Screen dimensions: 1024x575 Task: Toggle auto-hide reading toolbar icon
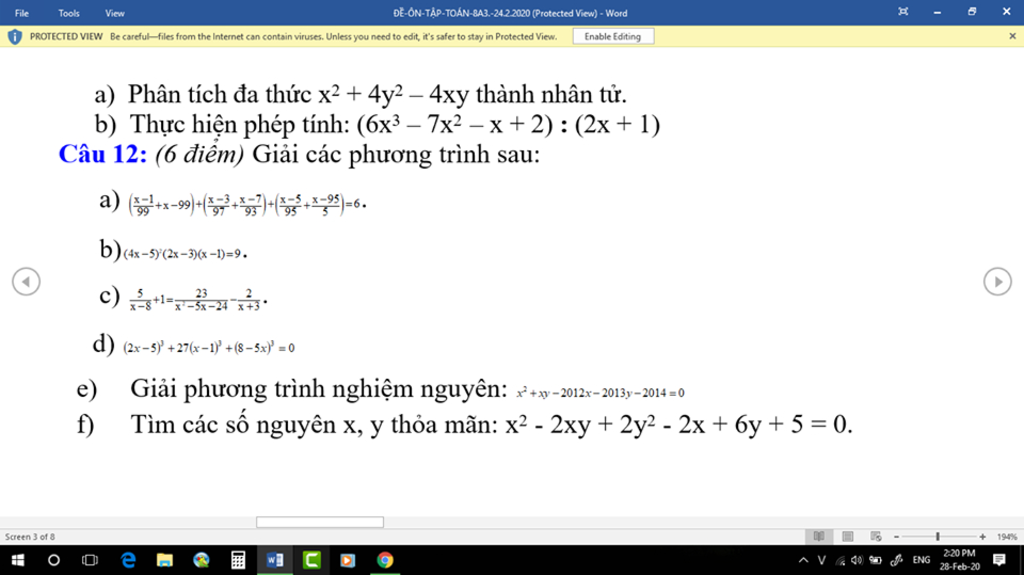903,12
